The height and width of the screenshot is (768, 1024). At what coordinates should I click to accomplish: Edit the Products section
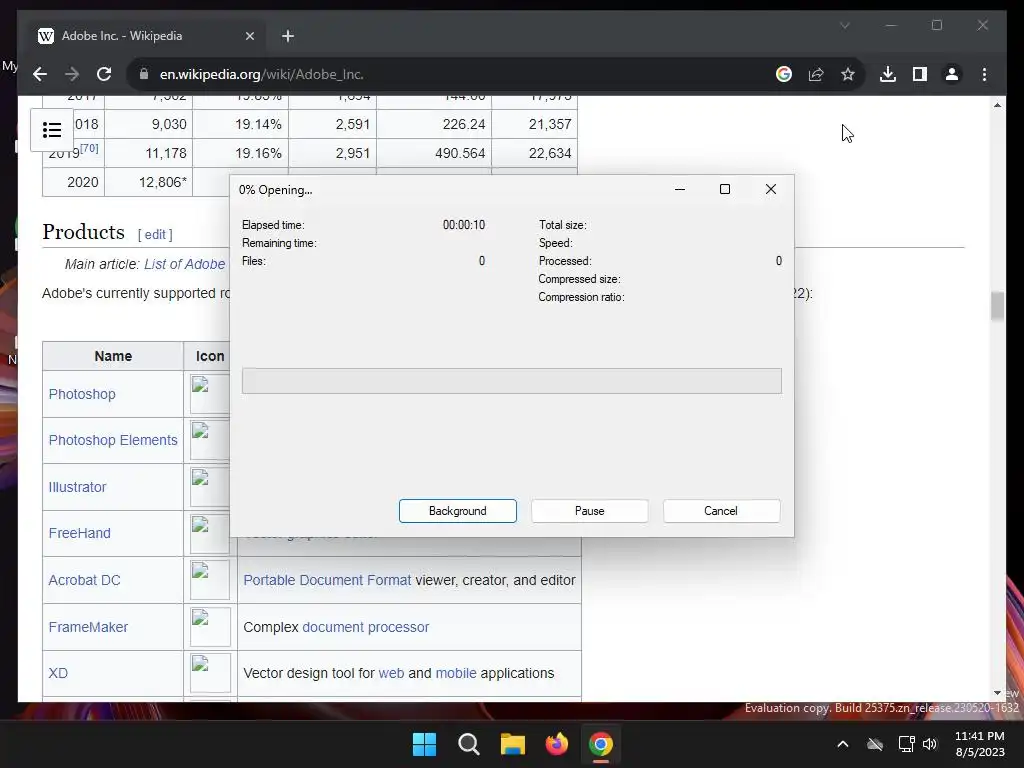155,234
